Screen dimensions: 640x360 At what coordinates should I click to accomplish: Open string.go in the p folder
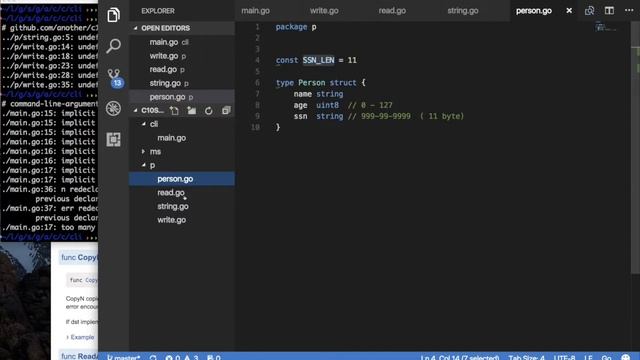[x=173, y=207]
